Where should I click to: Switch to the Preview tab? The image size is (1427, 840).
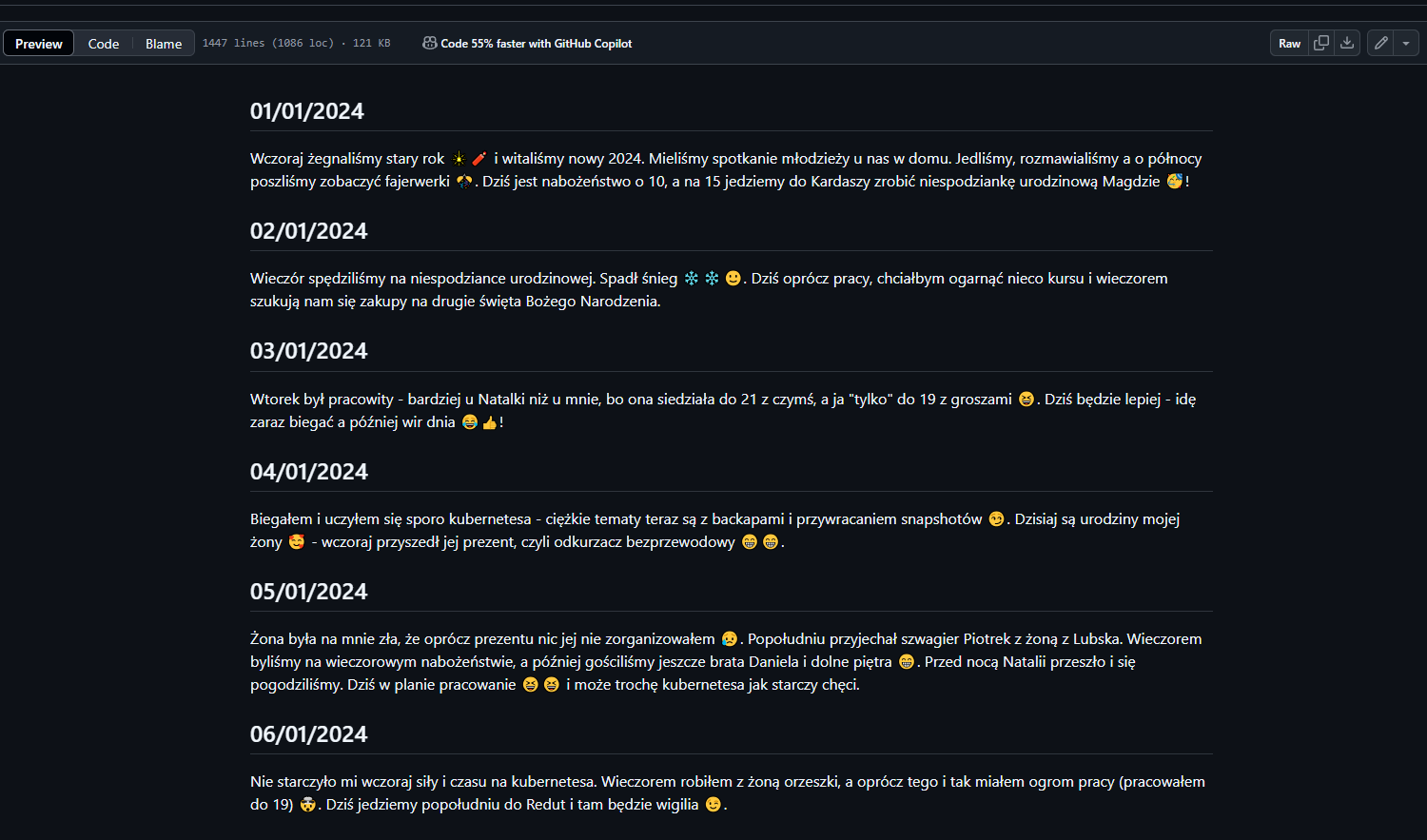click(x=39, y=44)
